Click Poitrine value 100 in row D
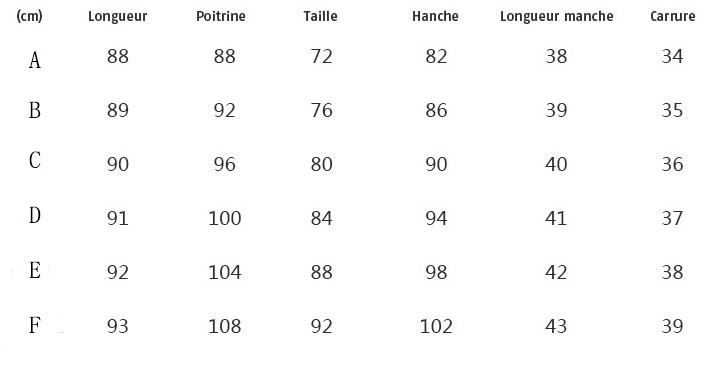Viewport: 718px width, 365px height. 225,218
